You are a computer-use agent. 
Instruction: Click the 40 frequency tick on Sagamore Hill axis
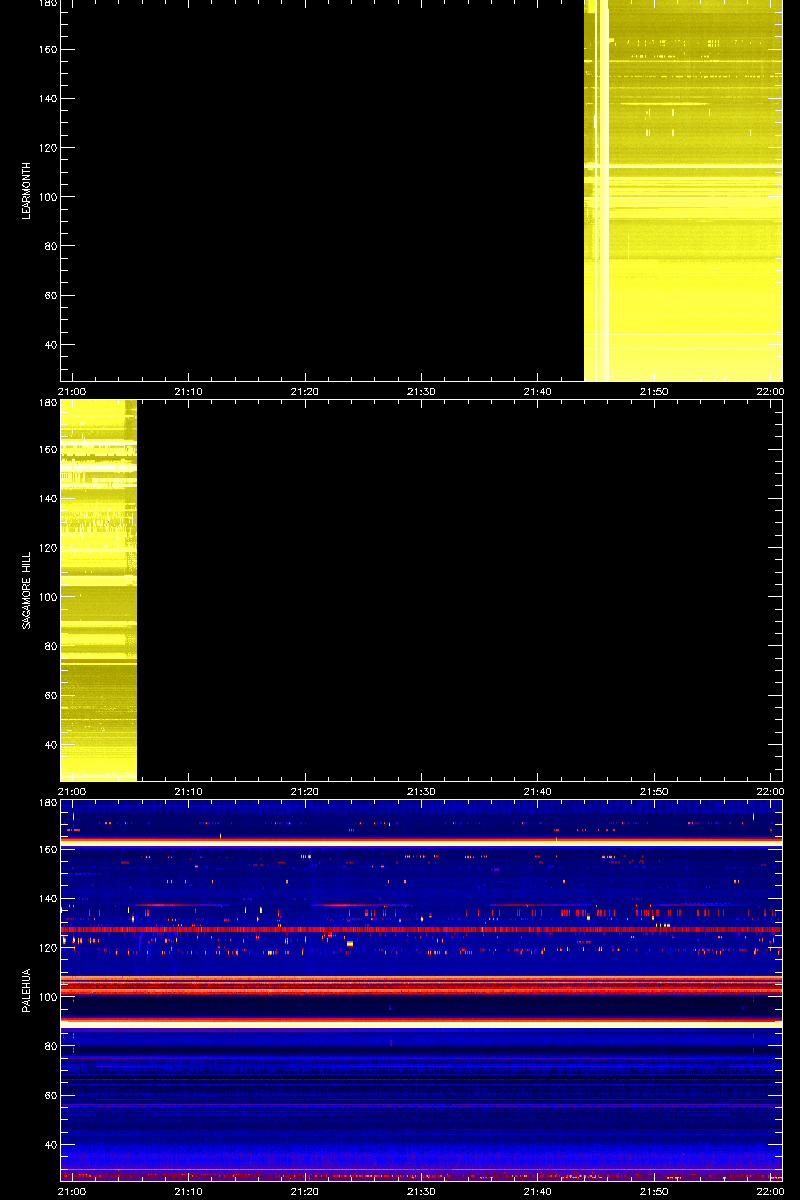(x=51, y=744)
